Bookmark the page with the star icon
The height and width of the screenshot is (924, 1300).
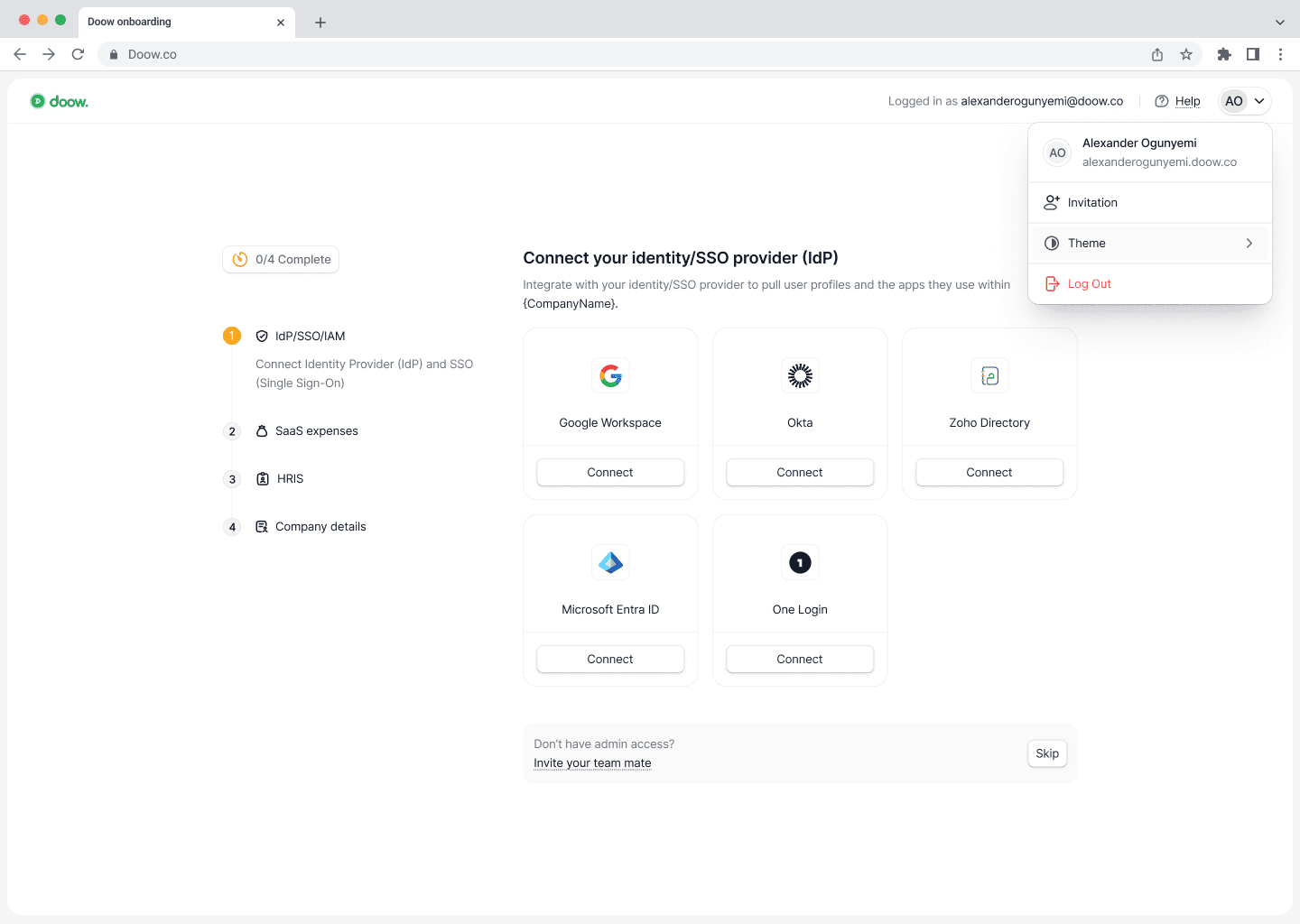point(1186,54)
